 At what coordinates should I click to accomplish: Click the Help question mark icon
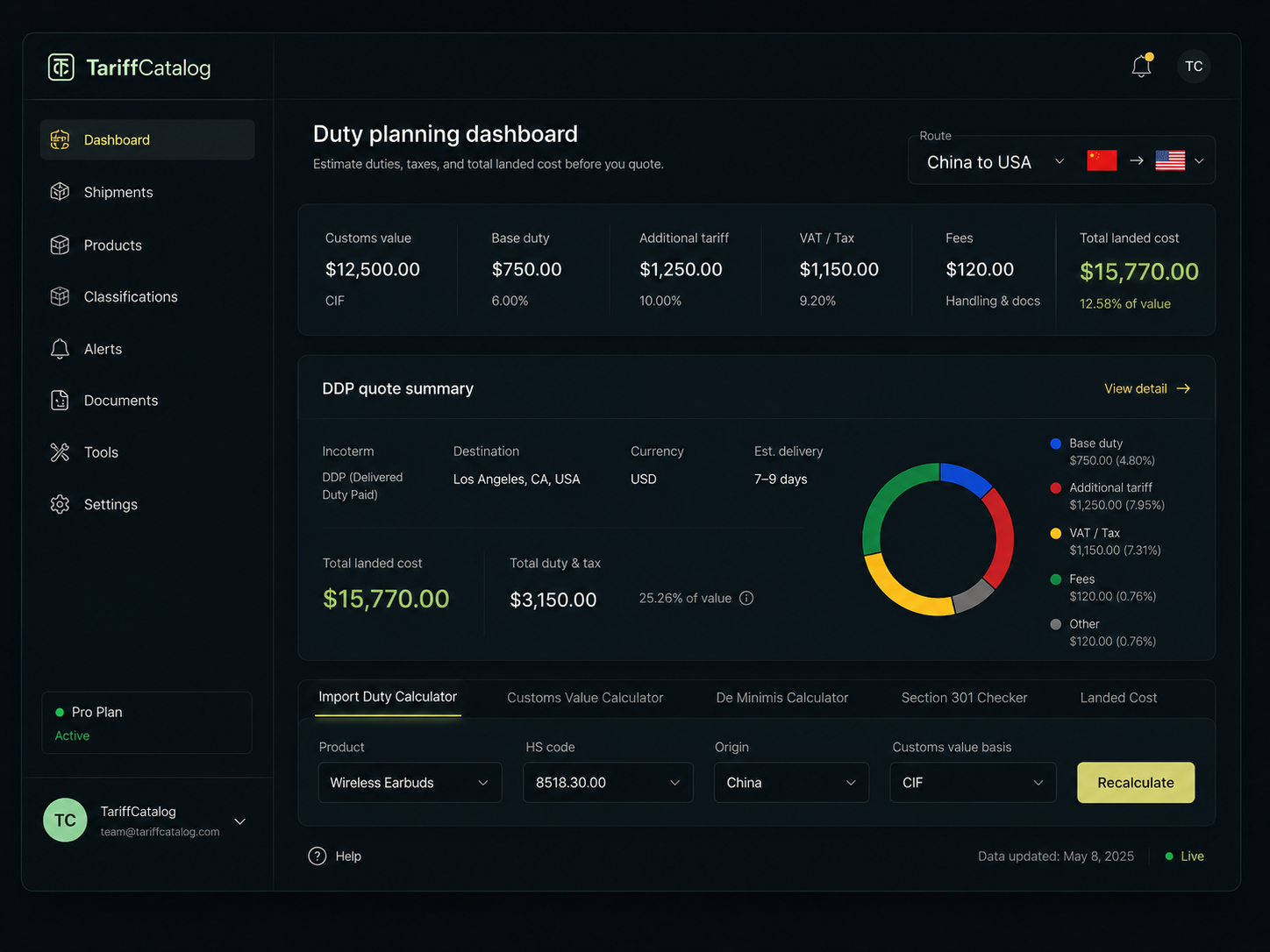click(317, 856)
